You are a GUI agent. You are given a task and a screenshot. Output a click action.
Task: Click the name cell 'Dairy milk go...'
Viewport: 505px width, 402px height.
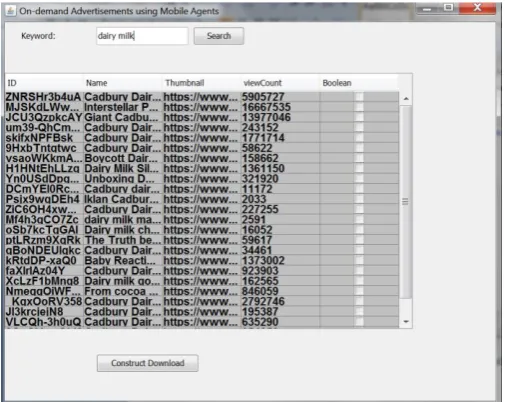click(122, 281)
